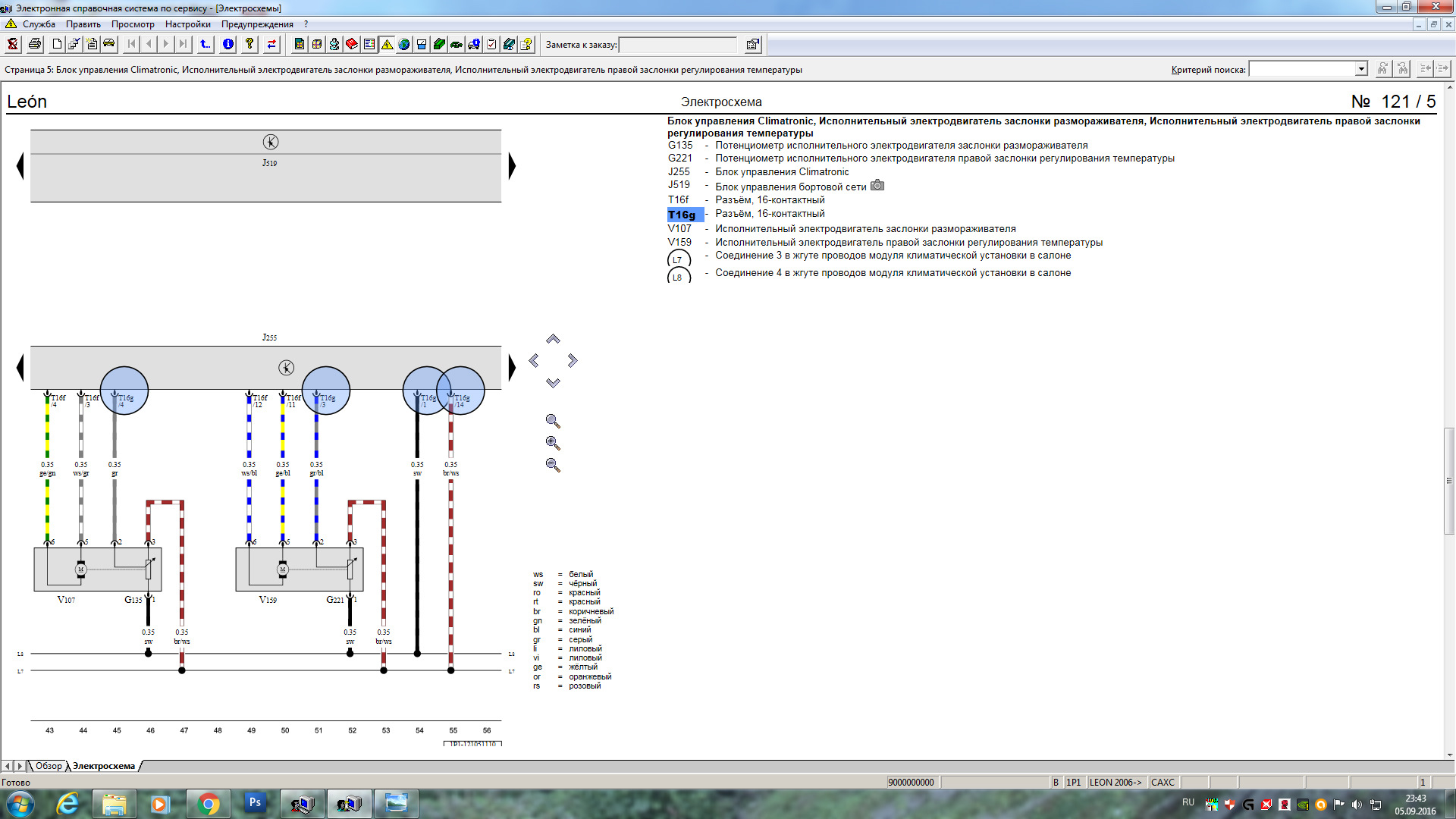Pan the diagram right with the chevron

point(573,360)
